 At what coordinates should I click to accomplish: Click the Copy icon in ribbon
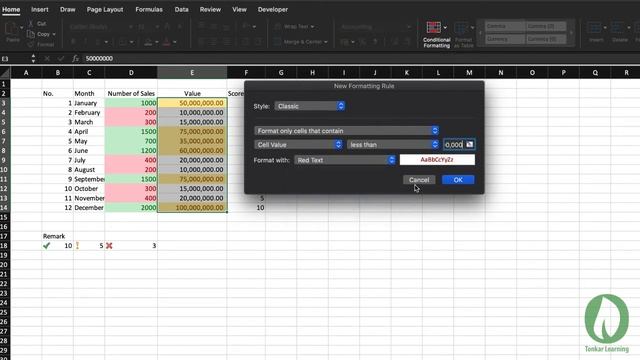pos(31,34)
